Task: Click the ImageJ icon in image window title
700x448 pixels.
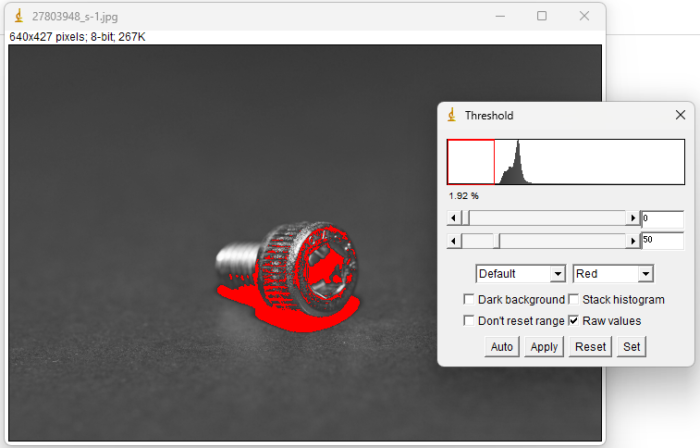Action: tap(19, 16)
